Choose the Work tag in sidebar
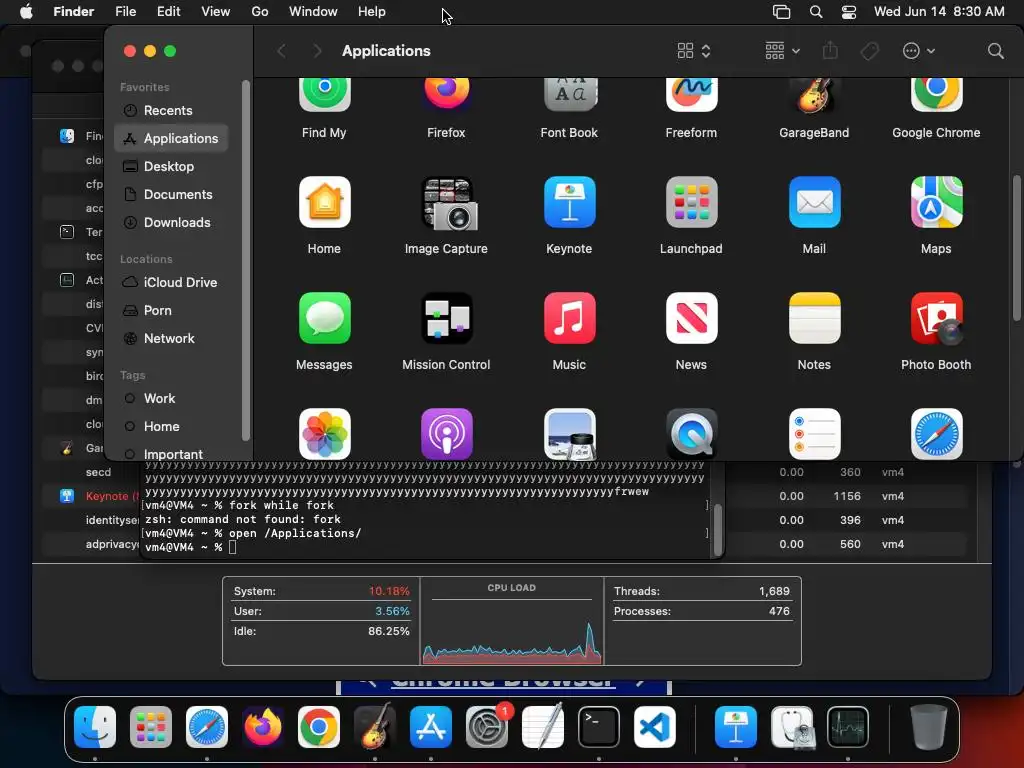Viewport: 1024px width, 768px height. pos(172,398)
